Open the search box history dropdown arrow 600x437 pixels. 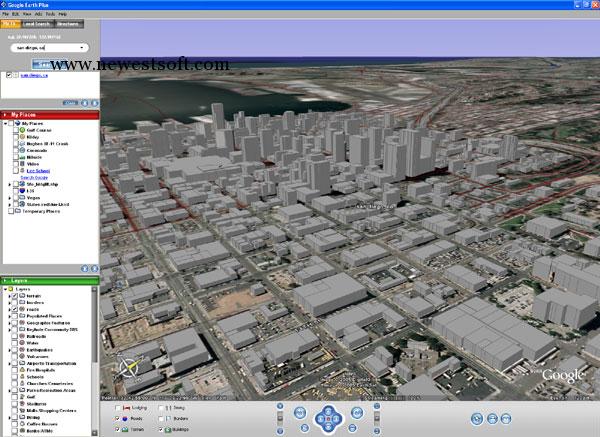pyautogui.click(x=82, y=48)
